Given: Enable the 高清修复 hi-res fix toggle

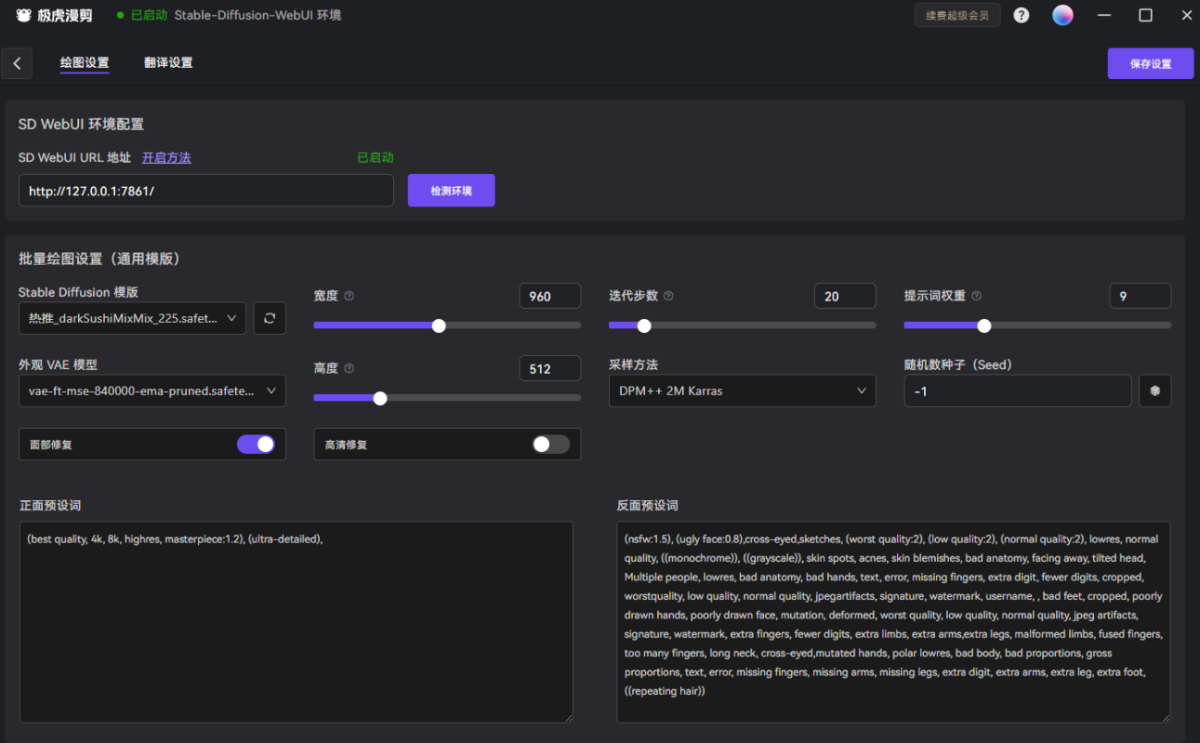Looking at the screenshot, I should click(551, 444).
